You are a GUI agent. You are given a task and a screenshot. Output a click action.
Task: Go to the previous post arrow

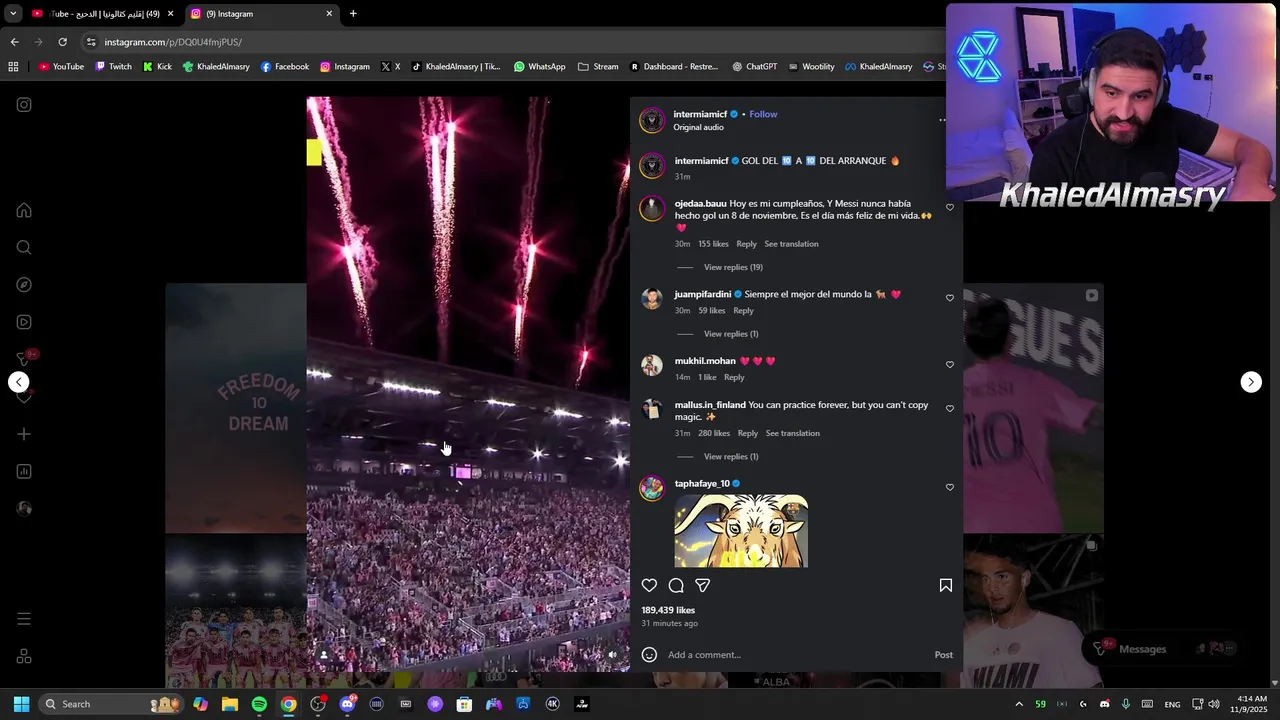pyautogui.click(x=19, y=382)
